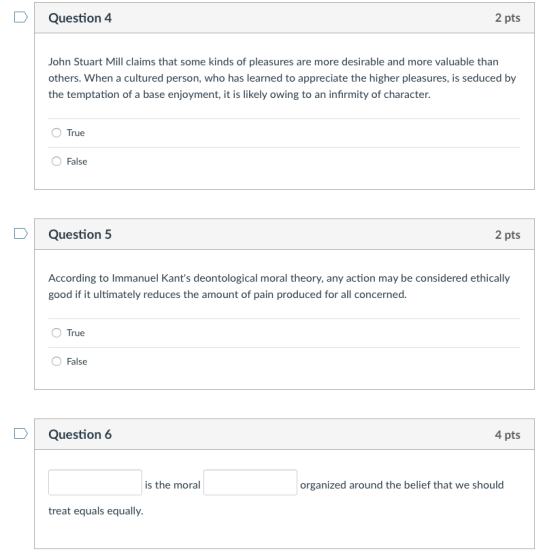Click the Question 5 header title

click(x=80, y=235)
